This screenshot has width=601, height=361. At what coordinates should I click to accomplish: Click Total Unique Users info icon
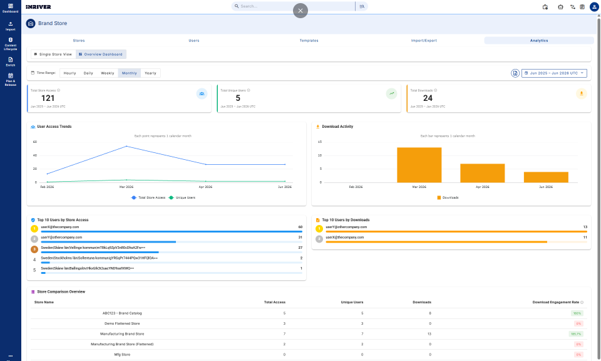[248, 90]
